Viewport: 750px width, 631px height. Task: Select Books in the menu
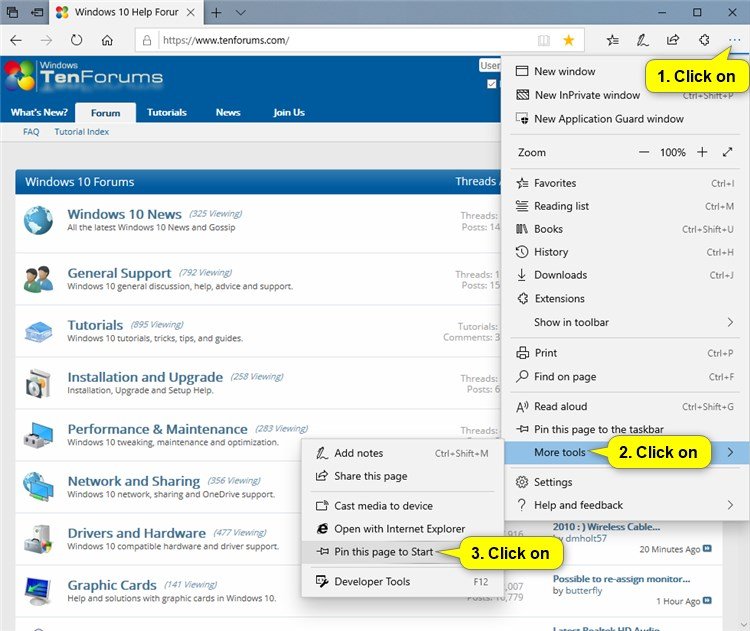tap(624, 229)
